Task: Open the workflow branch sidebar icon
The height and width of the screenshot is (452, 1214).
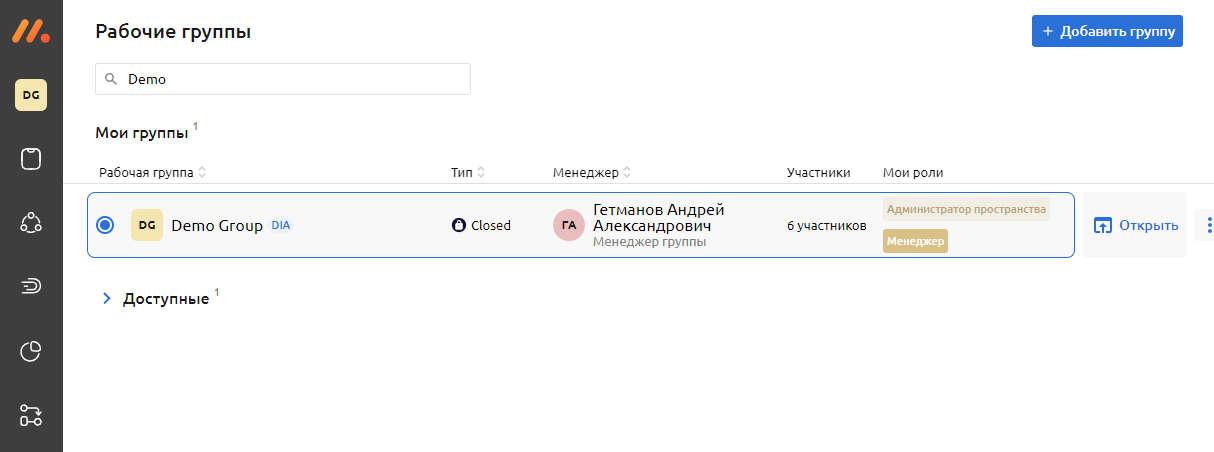Action: 31,414
